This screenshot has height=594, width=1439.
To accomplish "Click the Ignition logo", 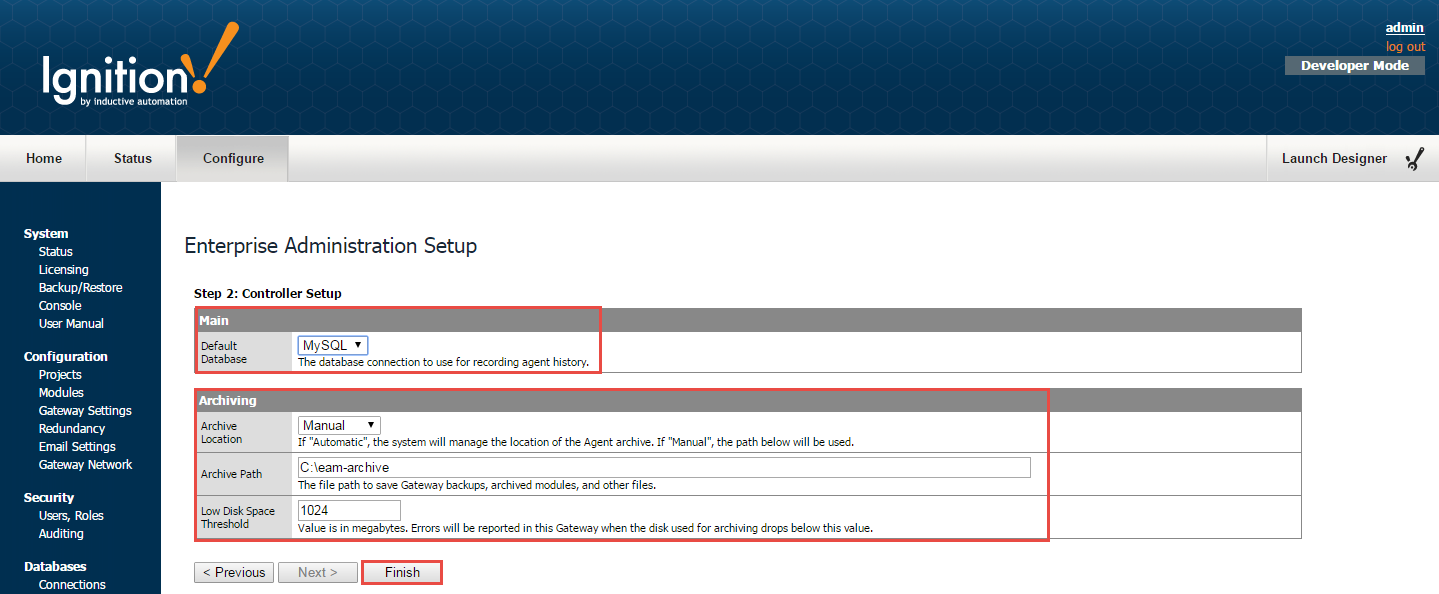I will coord(140,65).
